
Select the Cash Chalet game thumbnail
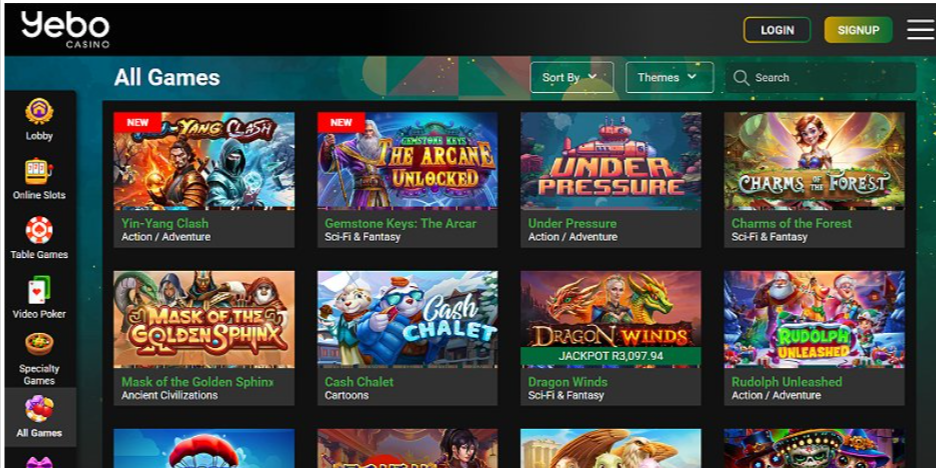(407, 319)
